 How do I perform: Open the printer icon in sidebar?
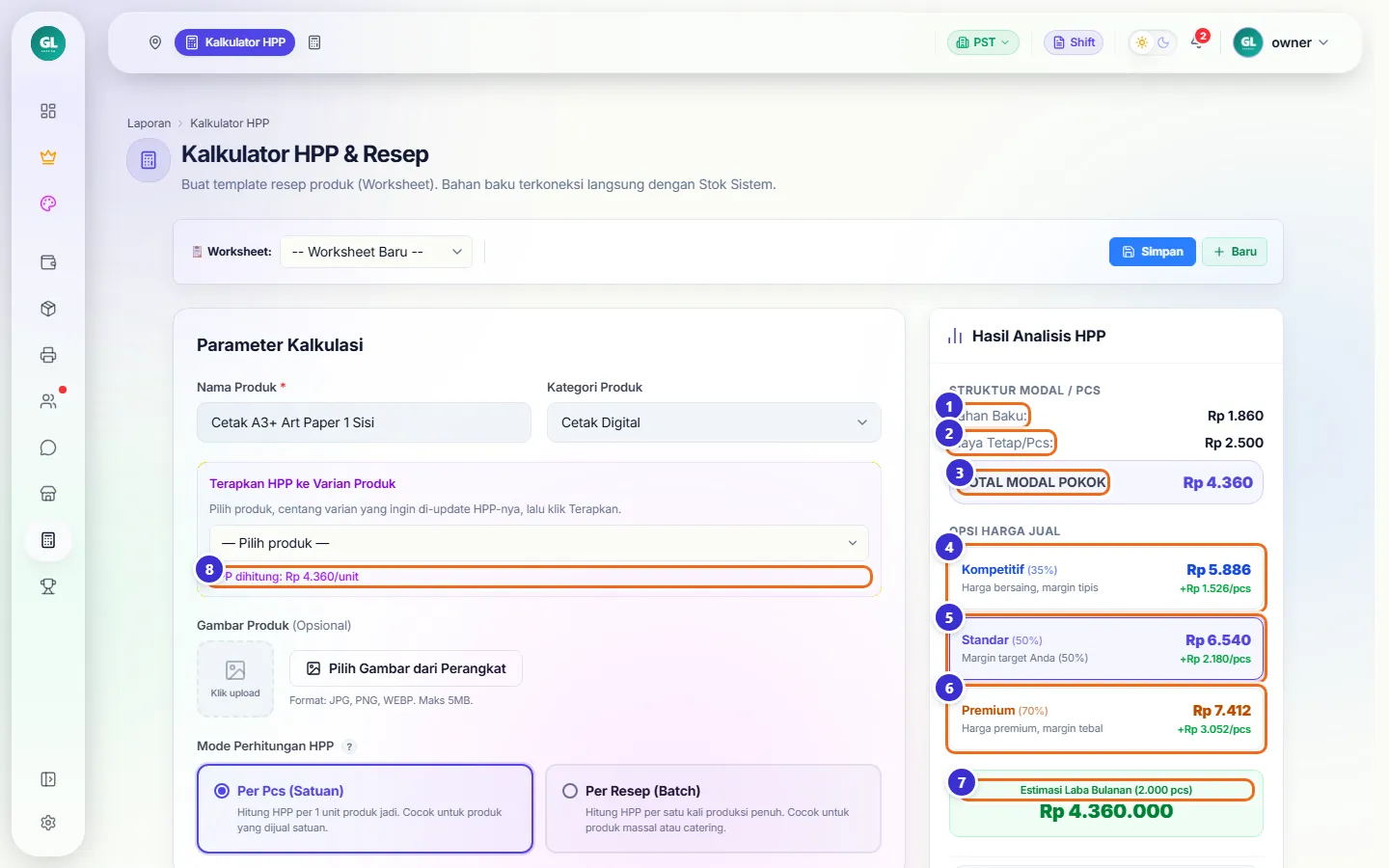tap(48, 355)
